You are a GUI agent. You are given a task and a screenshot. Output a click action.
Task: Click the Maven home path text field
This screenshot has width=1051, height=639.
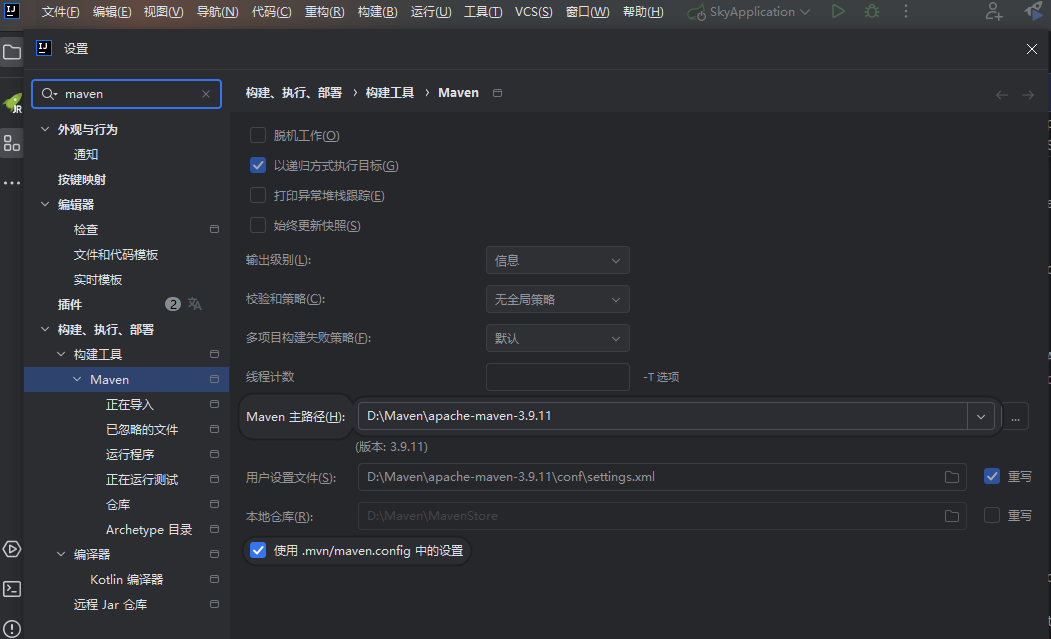[x=664, y=416]
